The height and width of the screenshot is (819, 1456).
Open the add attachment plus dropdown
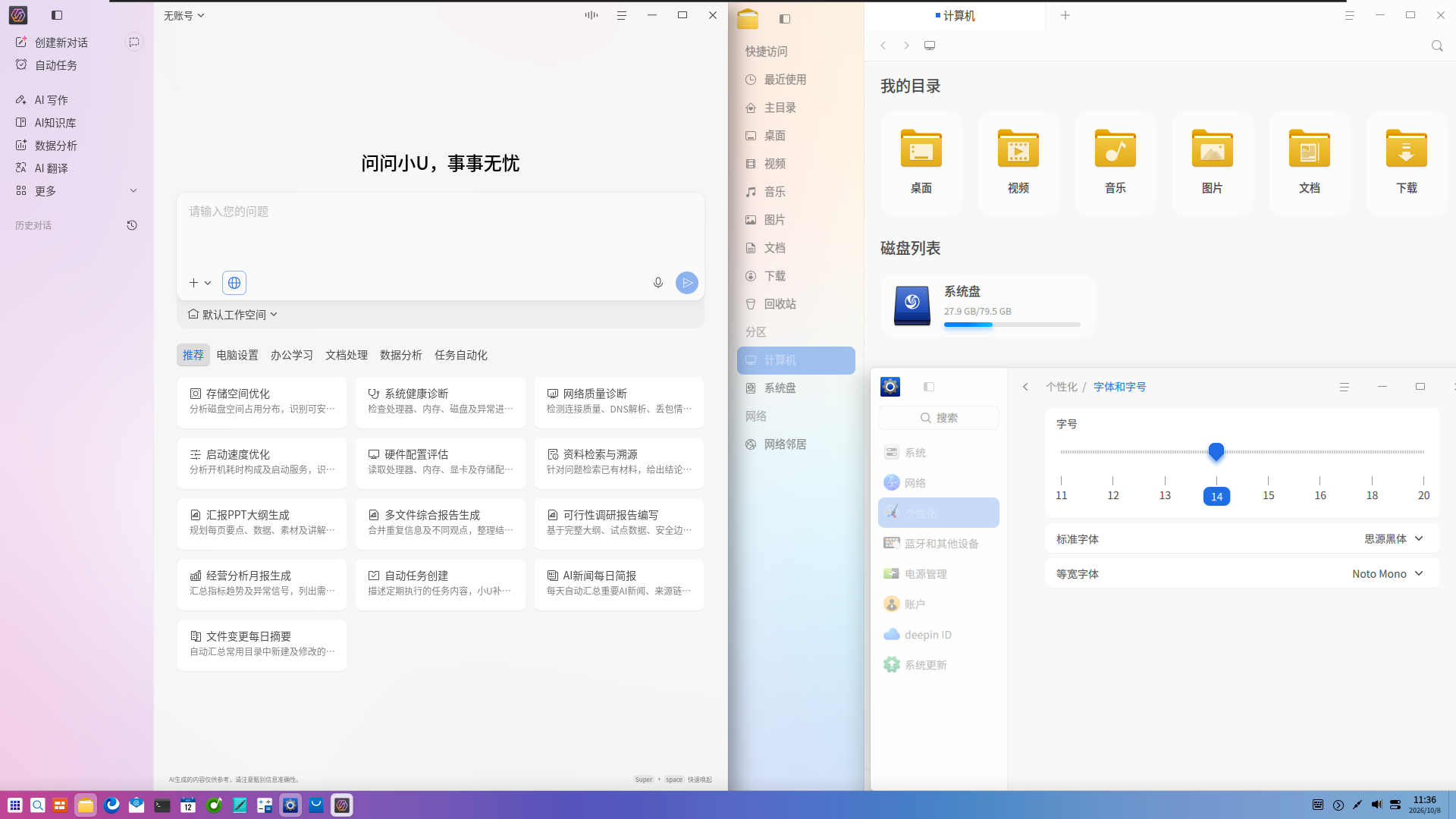pyautogui.click(x=200, y=283)
